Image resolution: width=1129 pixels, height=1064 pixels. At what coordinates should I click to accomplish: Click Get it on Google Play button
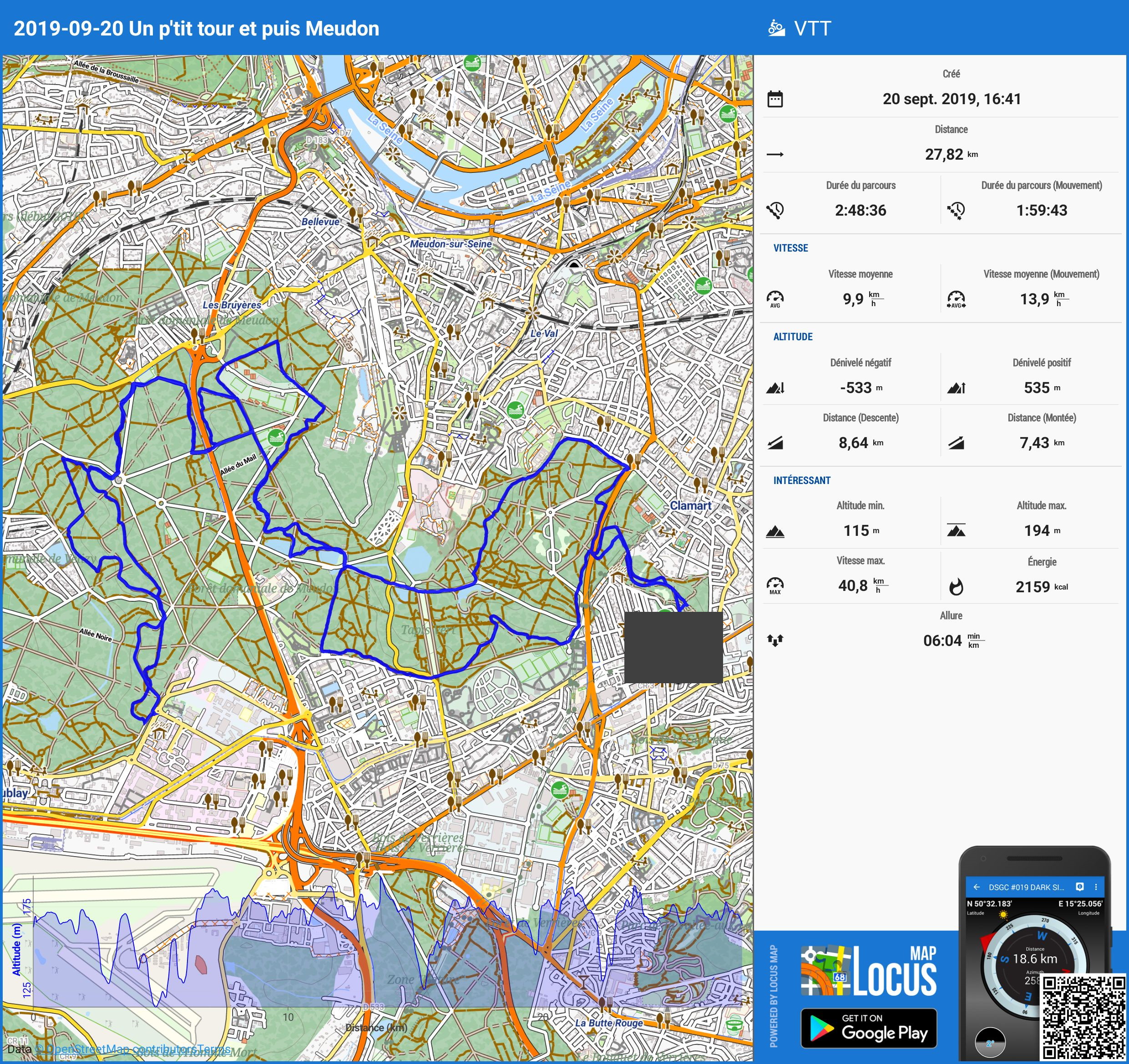click(868, 1027)
